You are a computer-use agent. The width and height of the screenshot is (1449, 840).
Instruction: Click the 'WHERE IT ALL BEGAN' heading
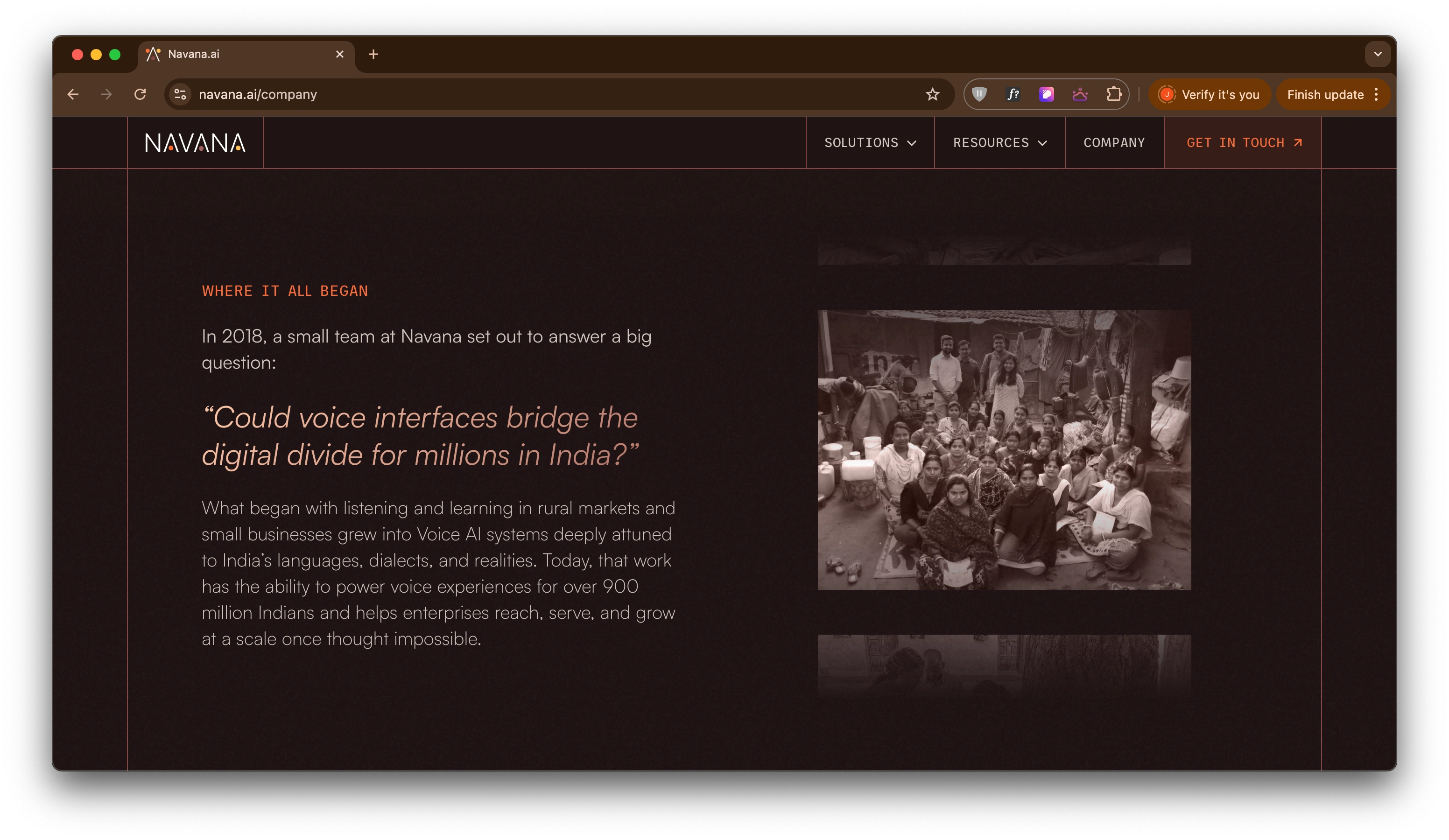click(x=285, y=291)
